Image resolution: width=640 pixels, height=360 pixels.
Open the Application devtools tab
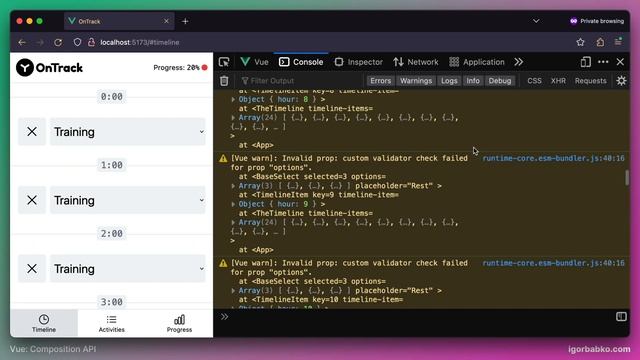(477, 62)
